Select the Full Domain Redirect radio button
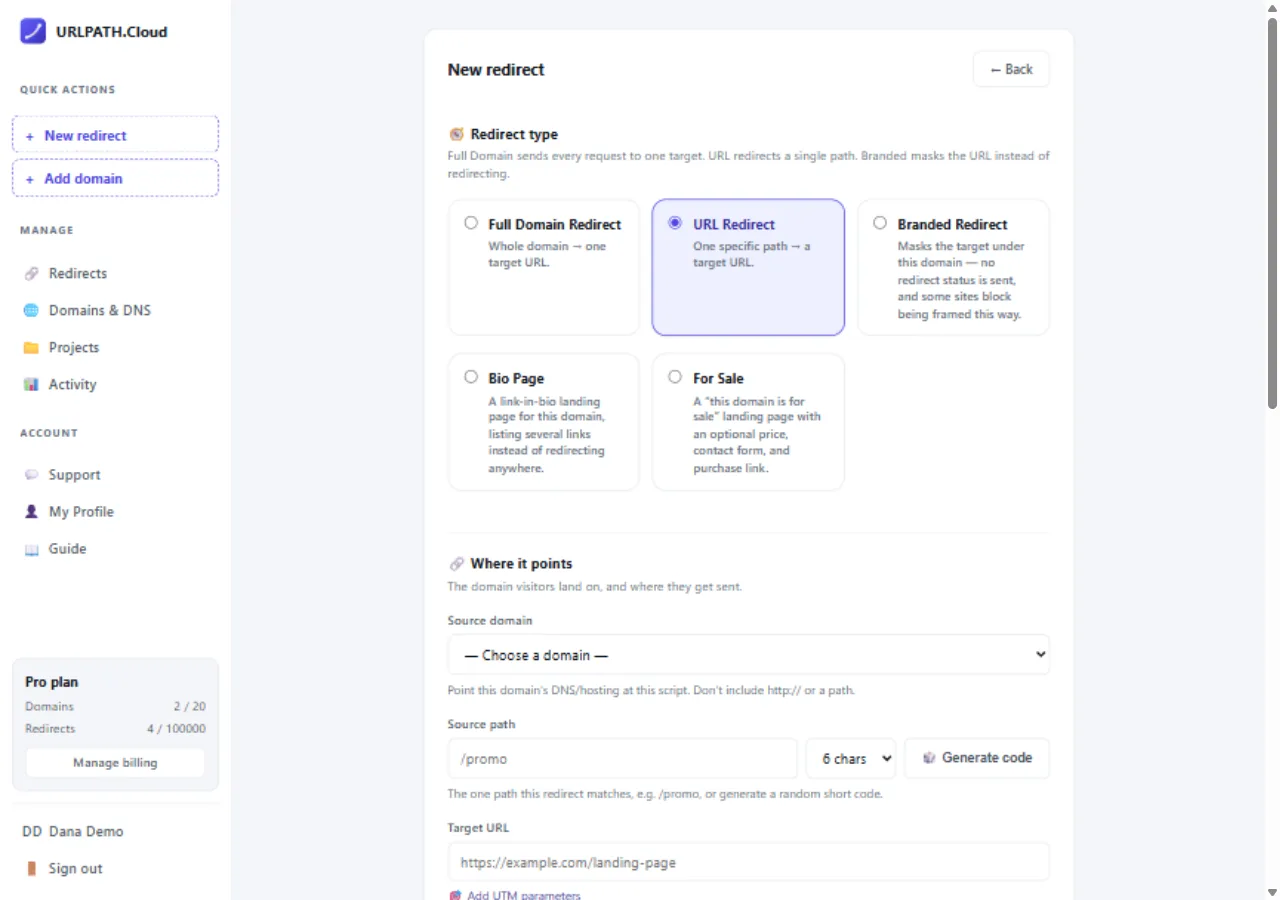 pyautogui.click(x=471, y=223)
